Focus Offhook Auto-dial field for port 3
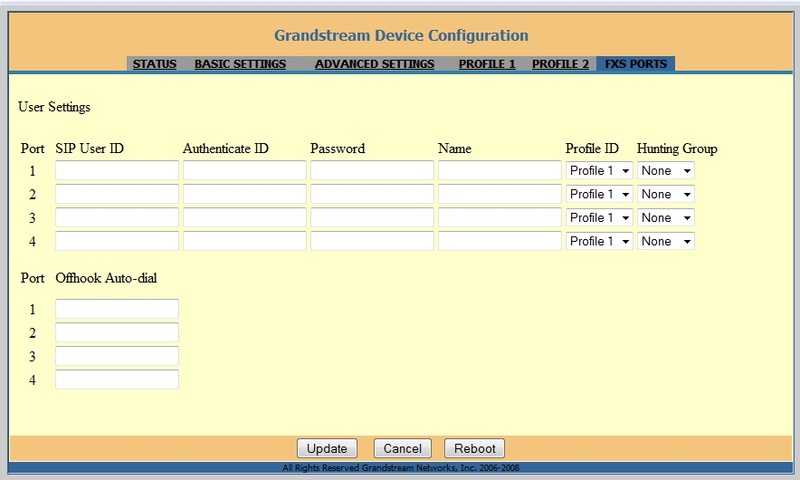800x480 pixels. click(x=117, y=356)
